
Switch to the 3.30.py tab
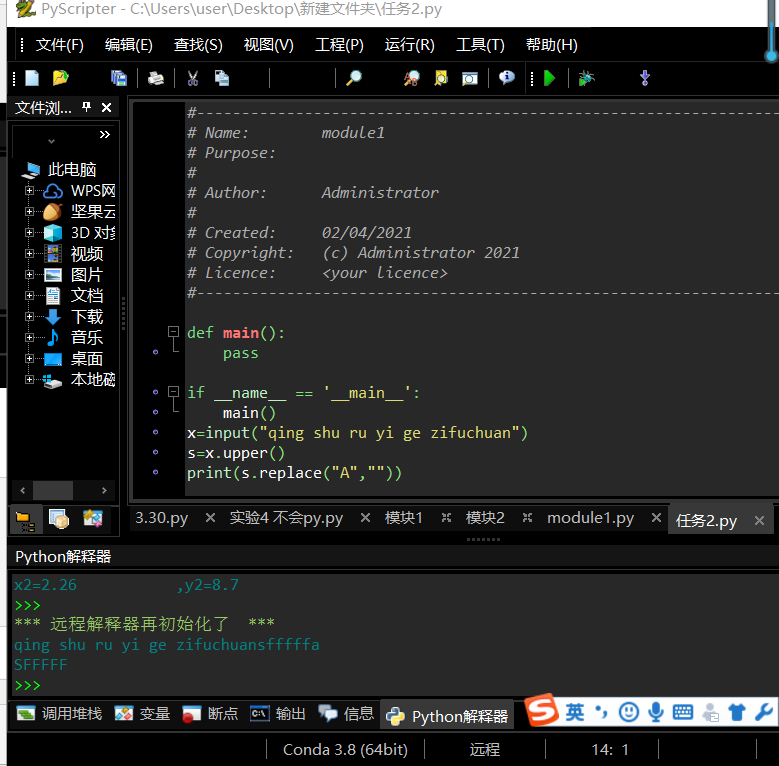[162, 518]
